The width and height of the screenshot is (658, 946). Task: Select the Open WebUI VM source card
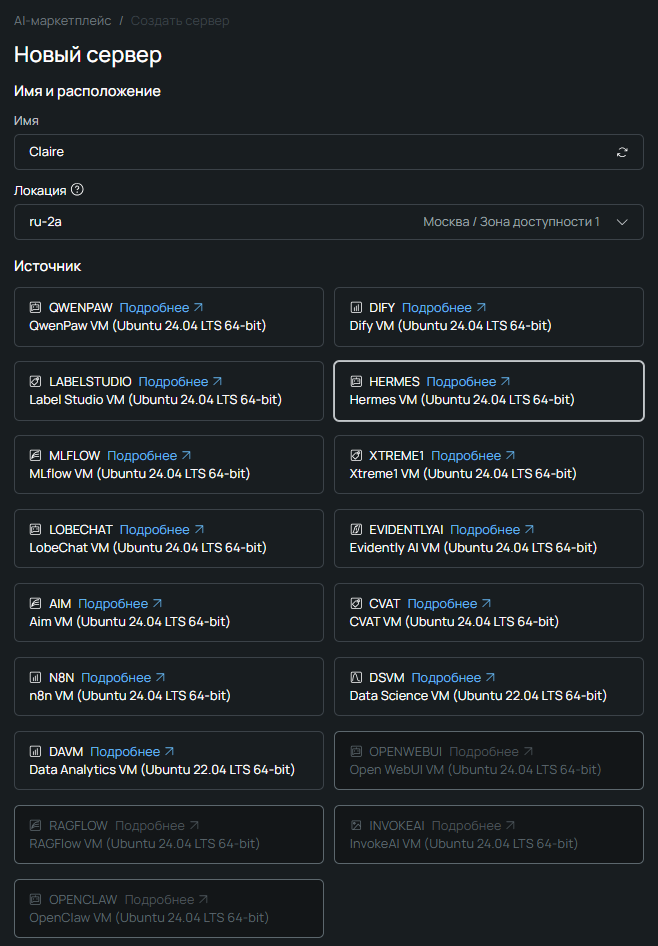pyautogui.click(x=489, y=761)
